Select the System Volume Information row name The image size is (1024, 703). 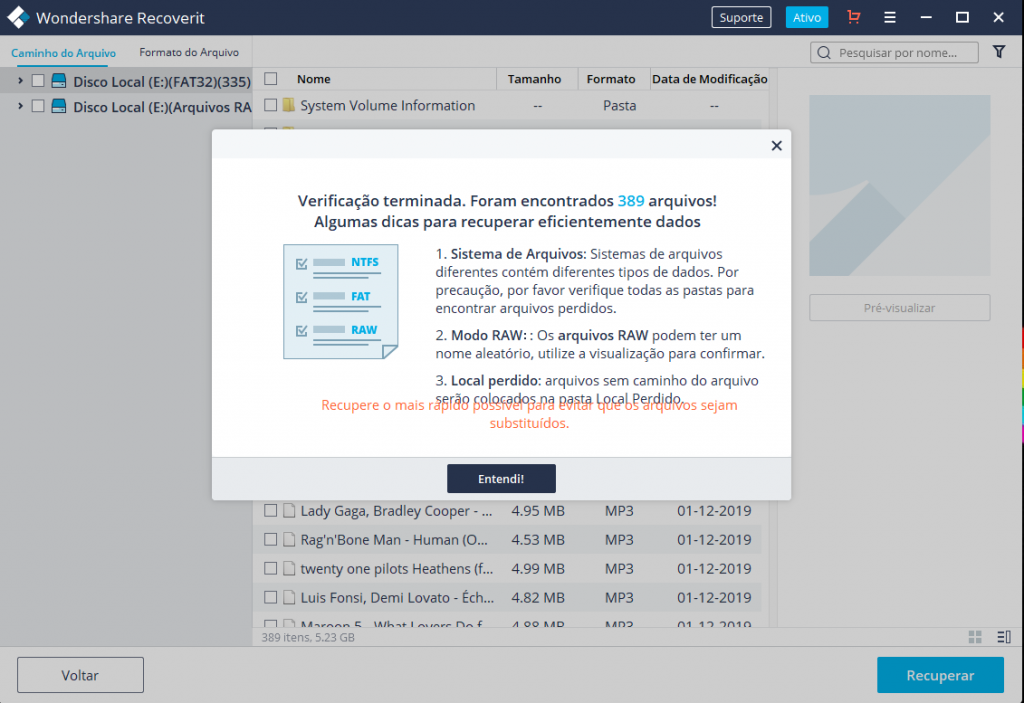pos(387,105)
